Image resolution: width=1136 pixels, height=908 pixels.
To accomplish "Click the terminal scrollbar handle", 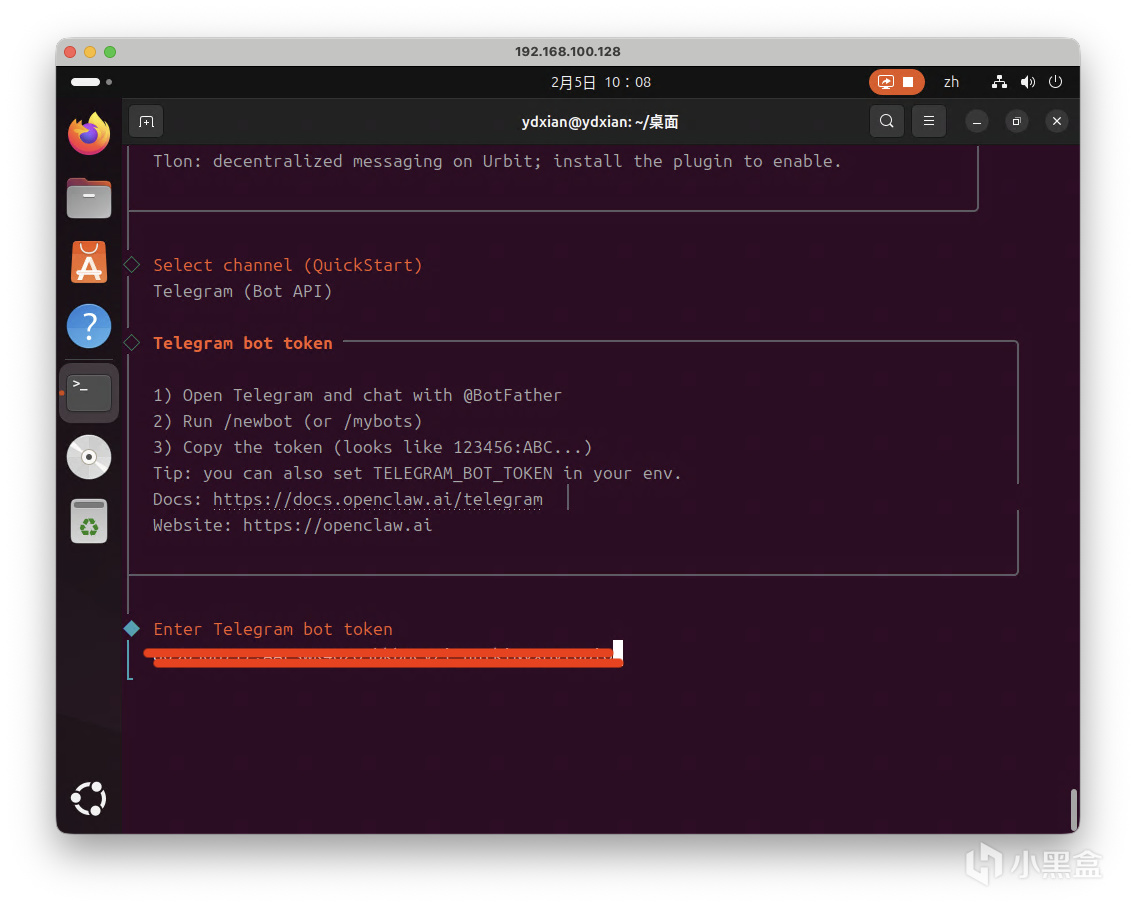I will (x=1074, y=809).
